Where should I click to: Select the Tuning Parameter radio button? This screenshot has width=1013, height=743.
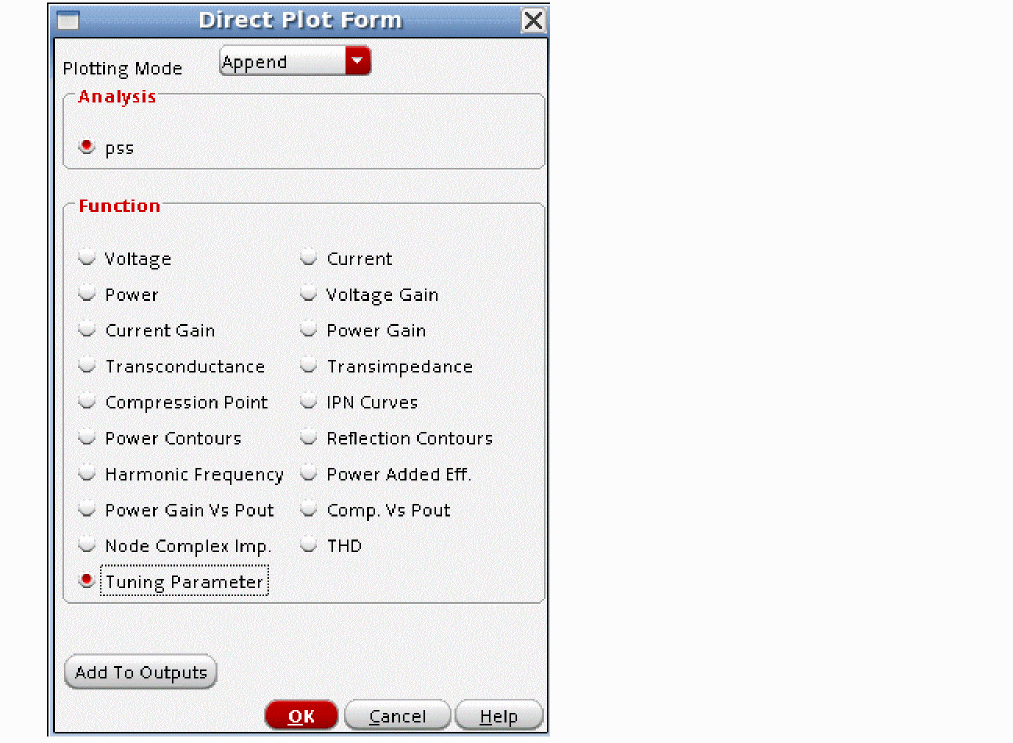(x=87, y=580)
